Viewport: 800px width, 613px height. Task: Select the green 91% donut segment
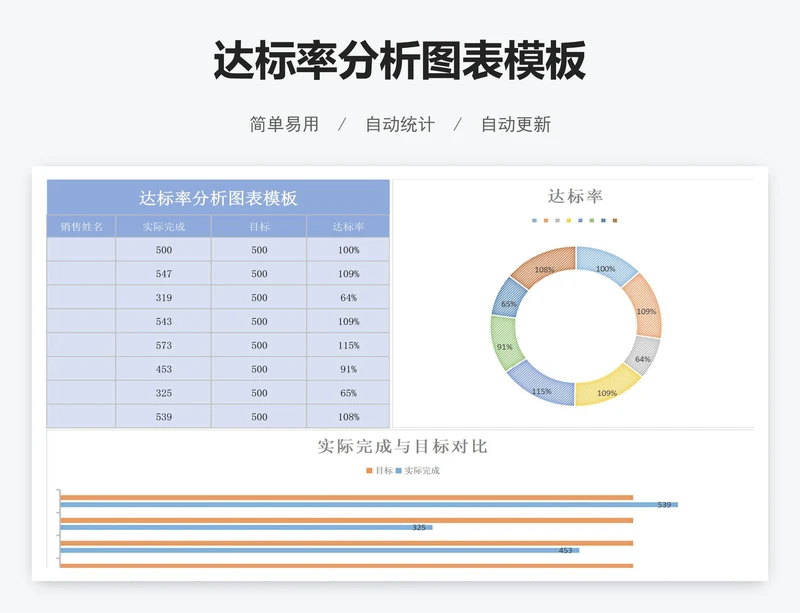coord(504,345)
